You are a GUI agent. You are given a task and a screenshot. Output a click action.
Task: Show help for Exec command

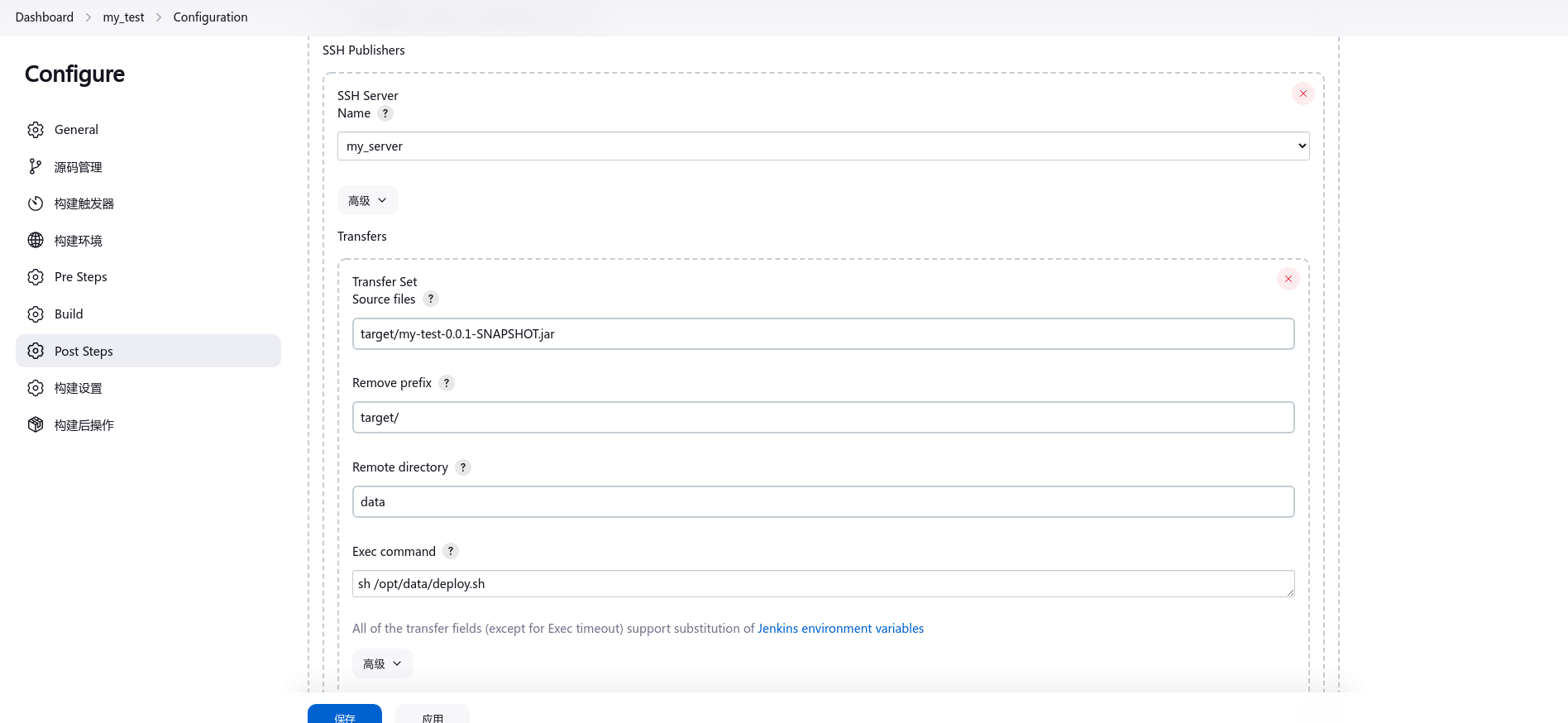[451, 552]
